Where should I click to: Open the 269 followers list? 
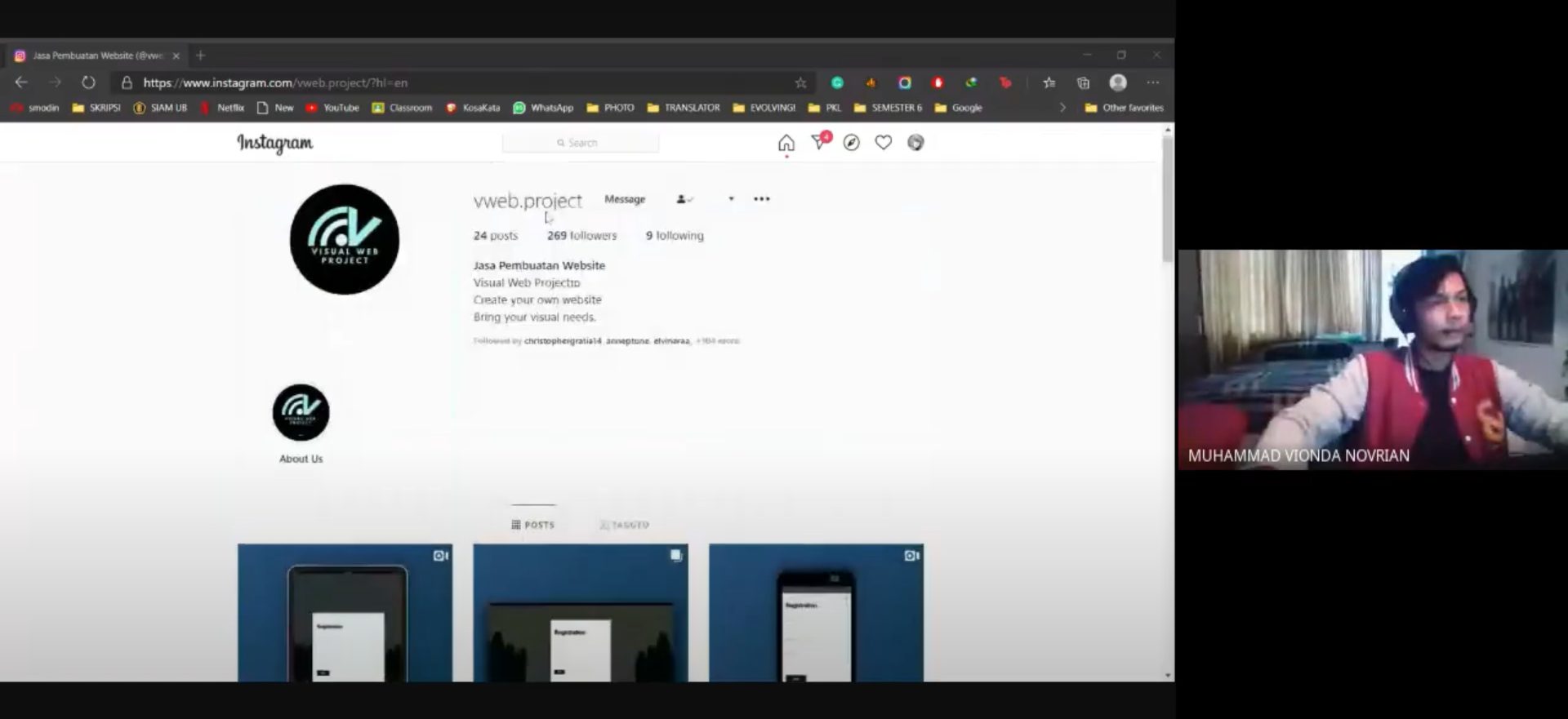581,236
